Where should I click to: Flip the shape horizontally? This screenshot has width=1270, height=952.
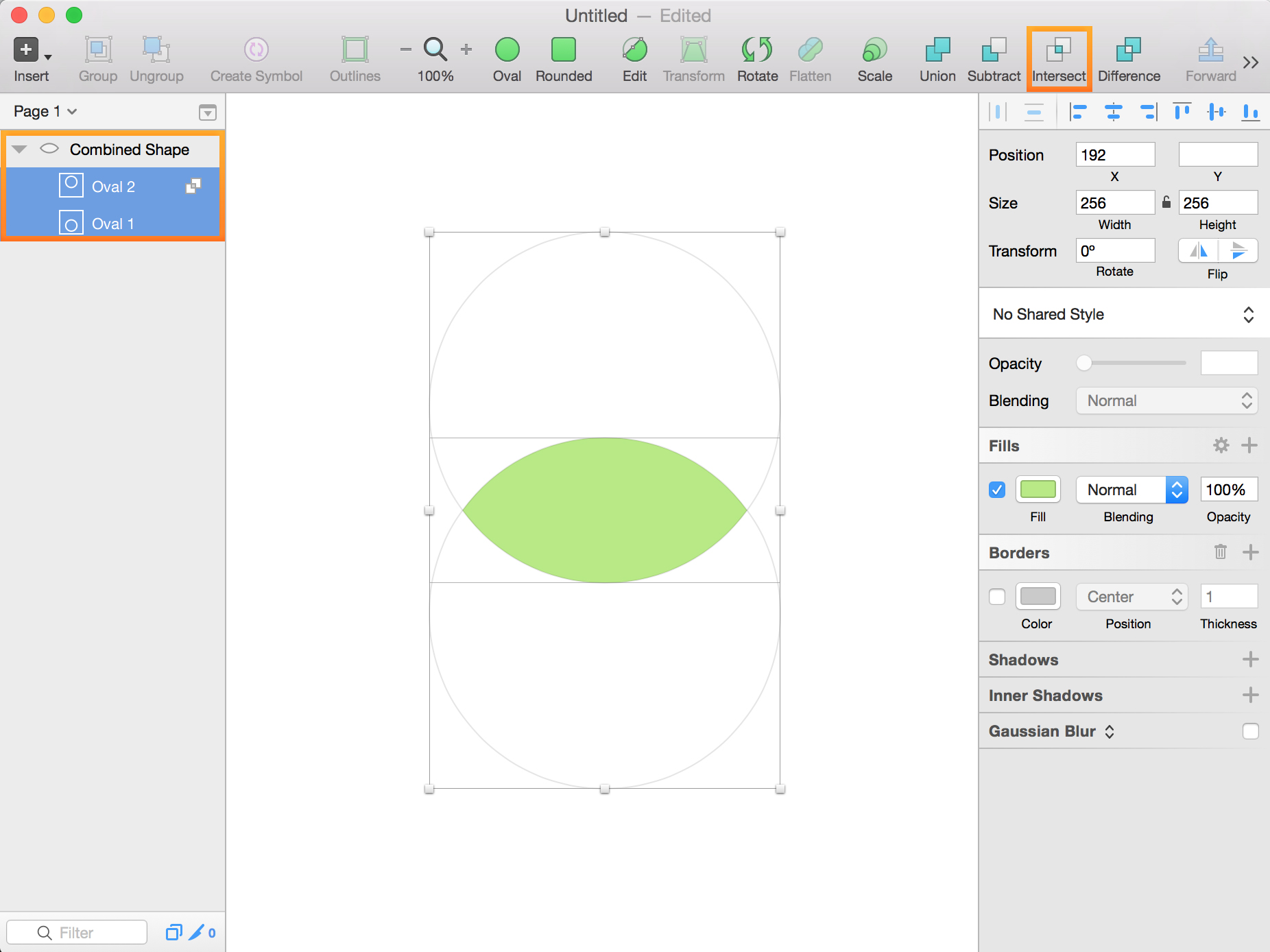tap(1198, 250)
